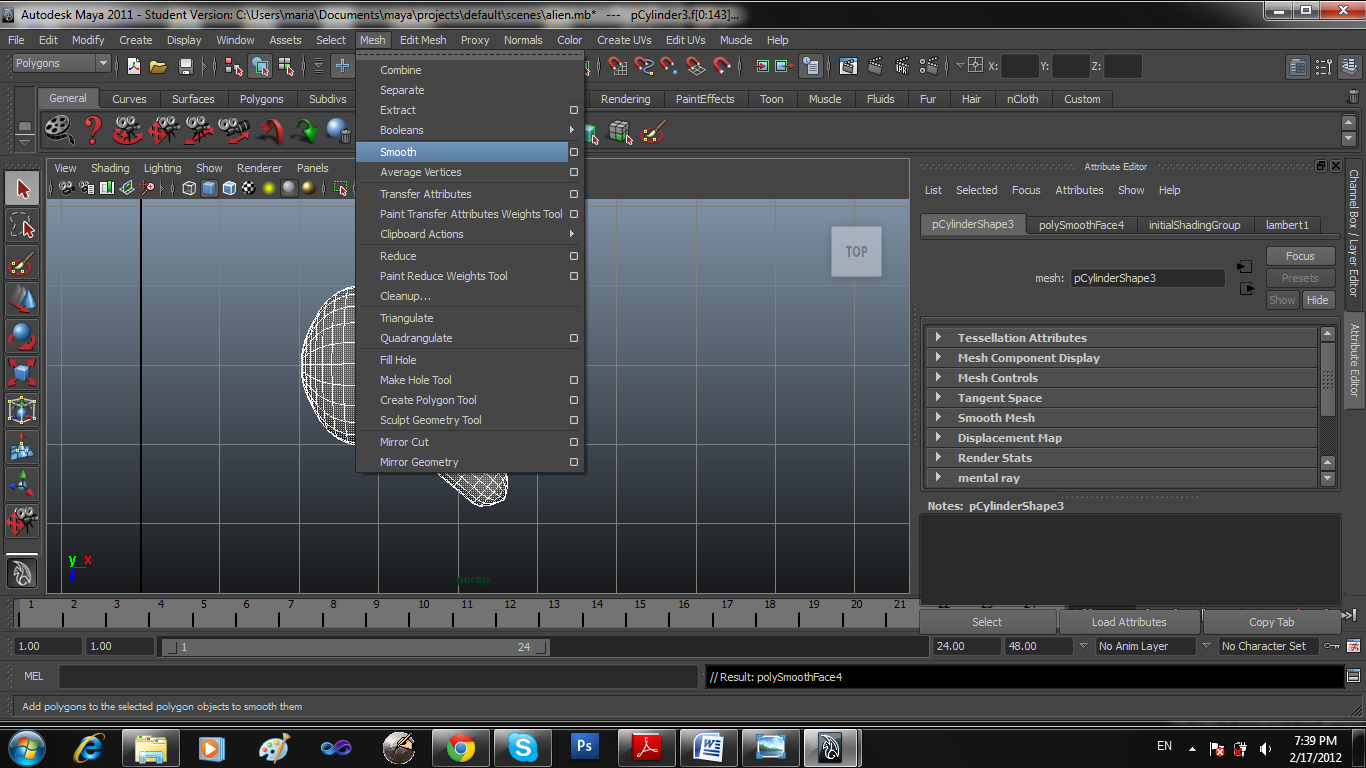1366x768 pixels.
Task: Open the Polygons menu set dropdown
Action: pos(62,63)
